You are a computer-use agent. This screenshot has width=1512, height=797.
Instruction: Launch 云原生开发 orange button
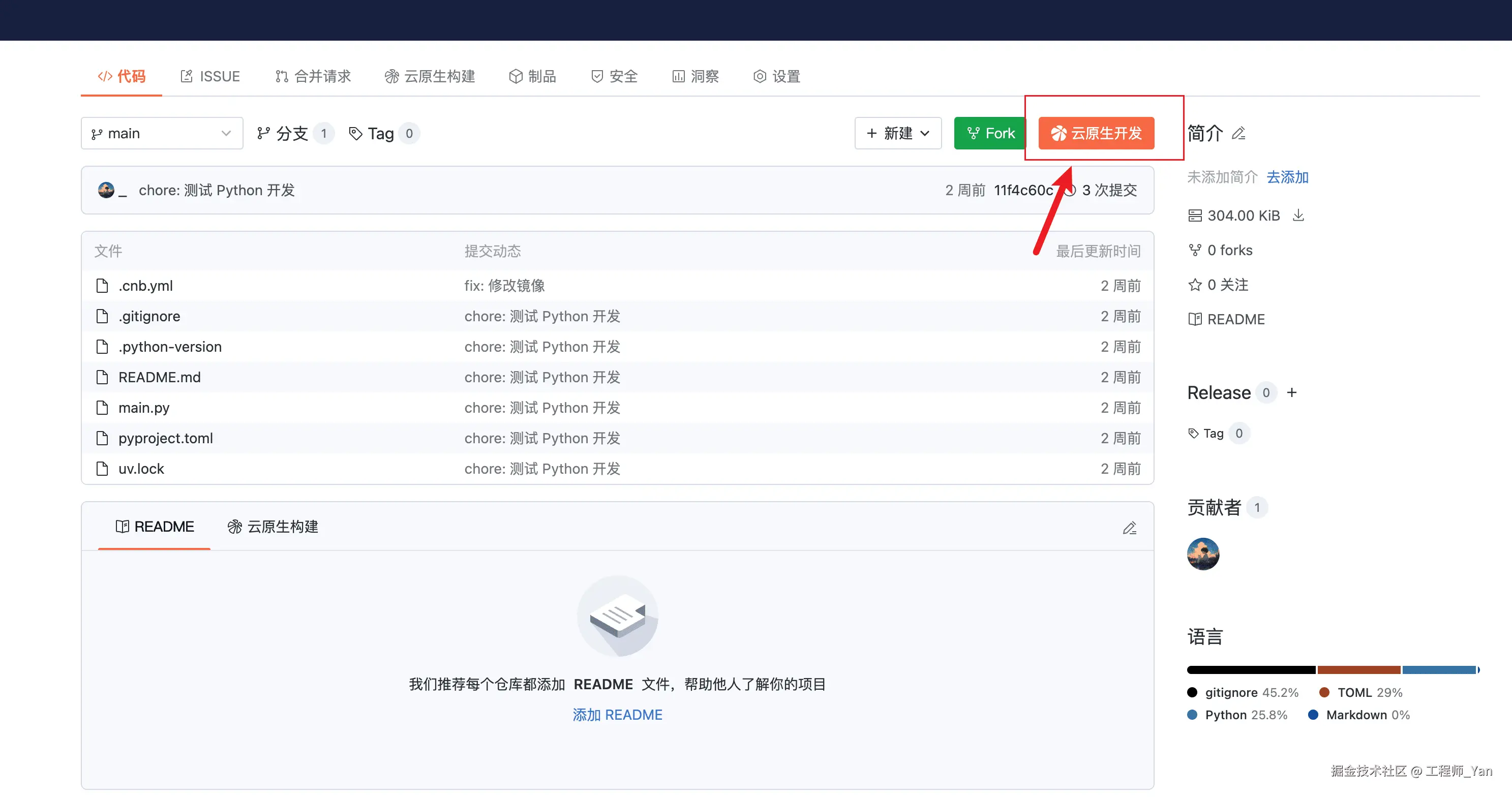pos(1096,134)
